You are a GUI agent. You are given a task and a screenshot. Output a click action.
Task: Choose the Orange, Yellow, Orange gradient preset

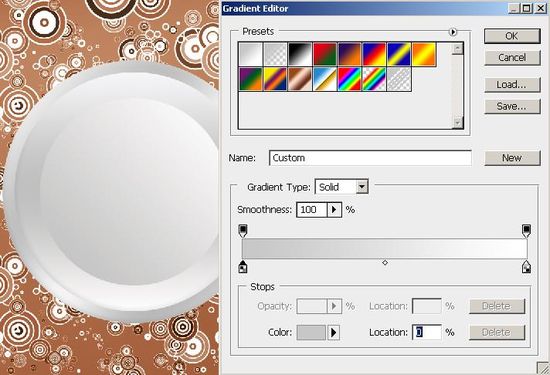click(x=424, y=54)
